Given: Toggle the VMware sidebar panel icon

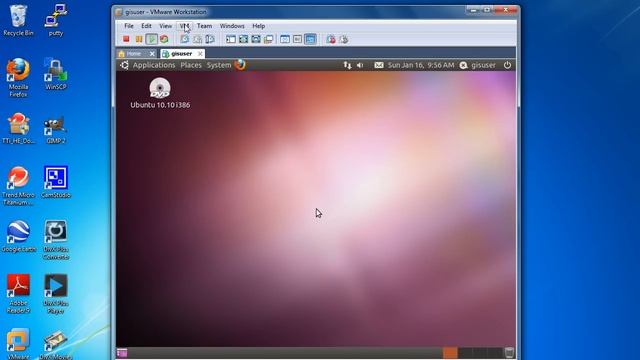Looking at the screenshot, I should (x=231, y=39).
